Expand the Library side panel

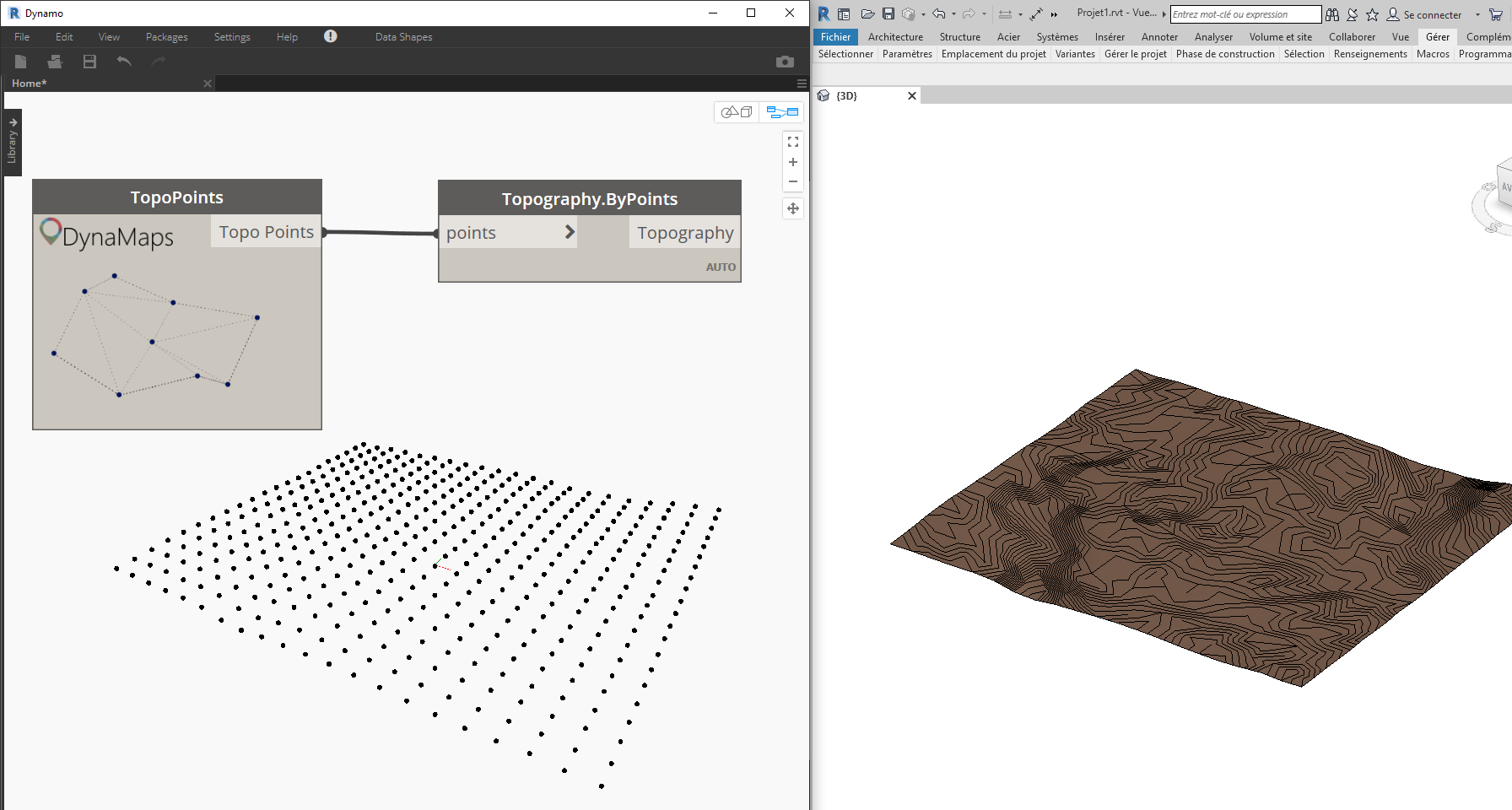tap(13, 142)
